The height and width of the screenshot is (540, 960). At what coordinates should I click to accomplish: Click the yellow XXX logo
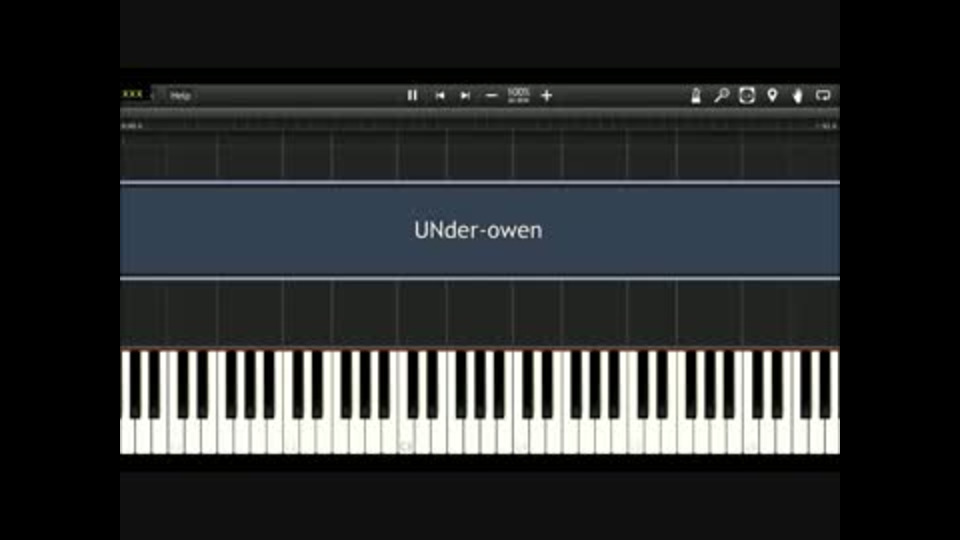[132, 94]
